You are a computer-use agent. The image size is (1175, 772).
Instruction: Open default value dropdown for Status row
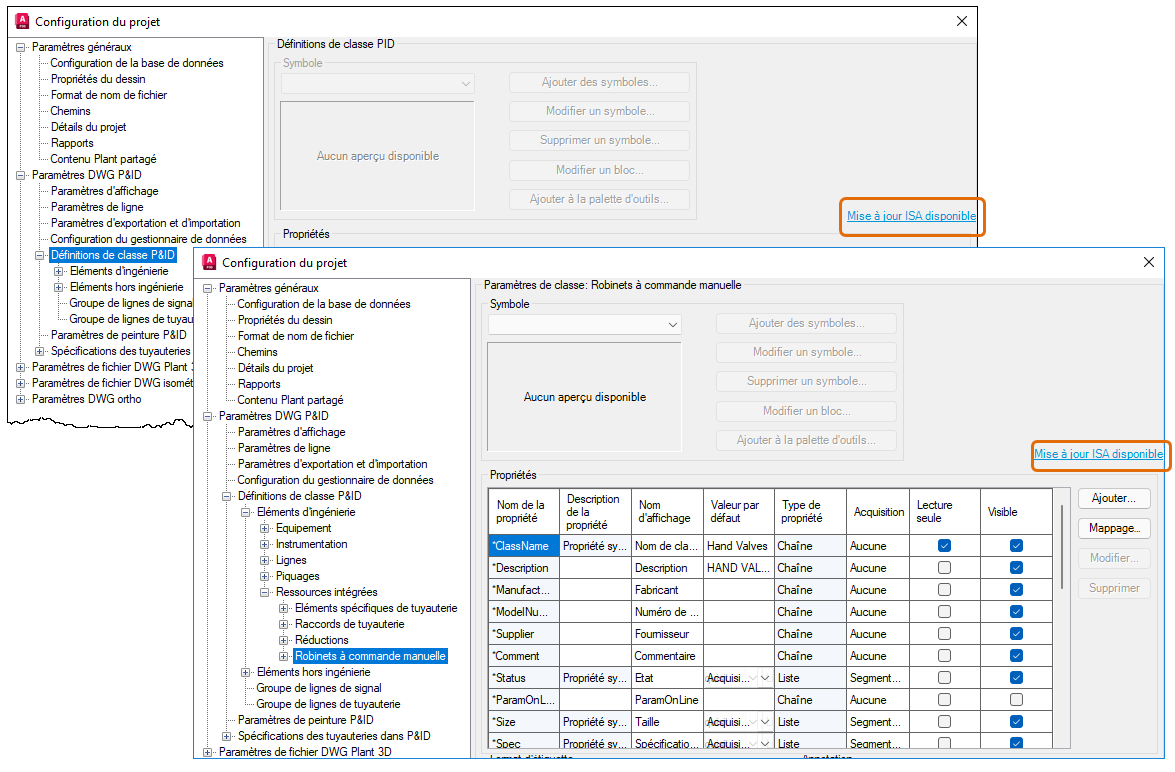pos(764,678)
